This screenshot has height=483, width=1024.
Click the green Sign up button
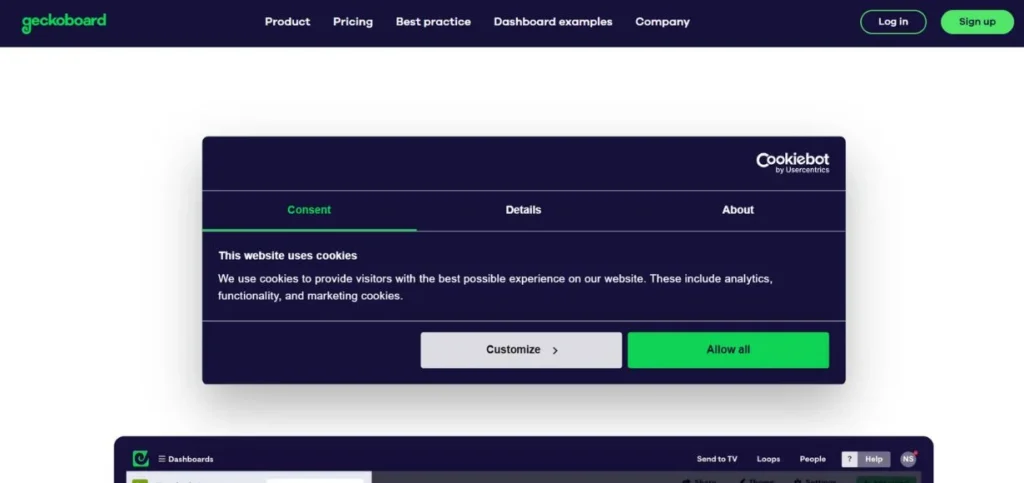tap(977, 22)
